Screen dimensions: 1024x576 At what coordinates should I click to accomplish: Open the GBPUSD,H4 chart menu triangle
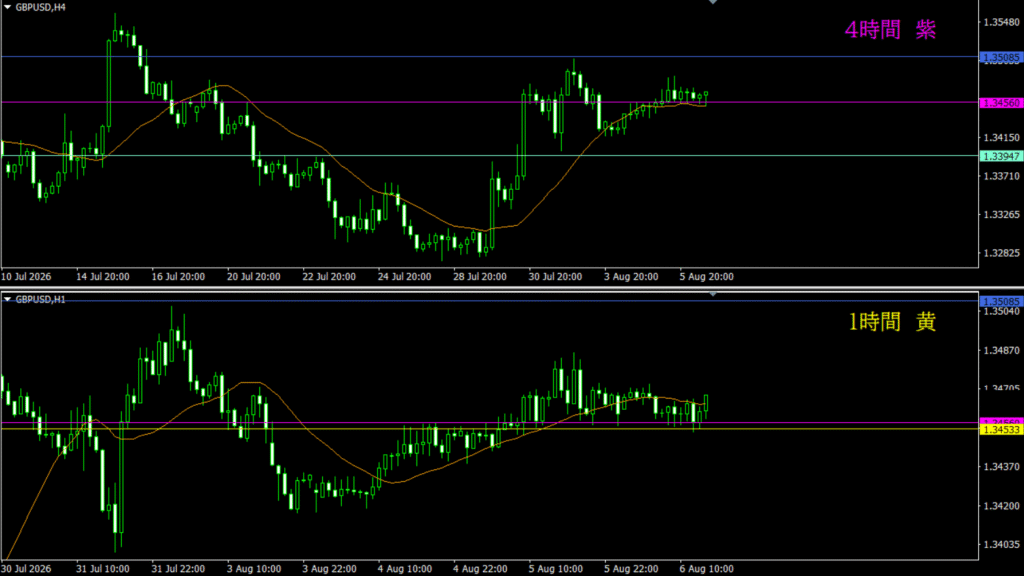[x=7, y=7]
